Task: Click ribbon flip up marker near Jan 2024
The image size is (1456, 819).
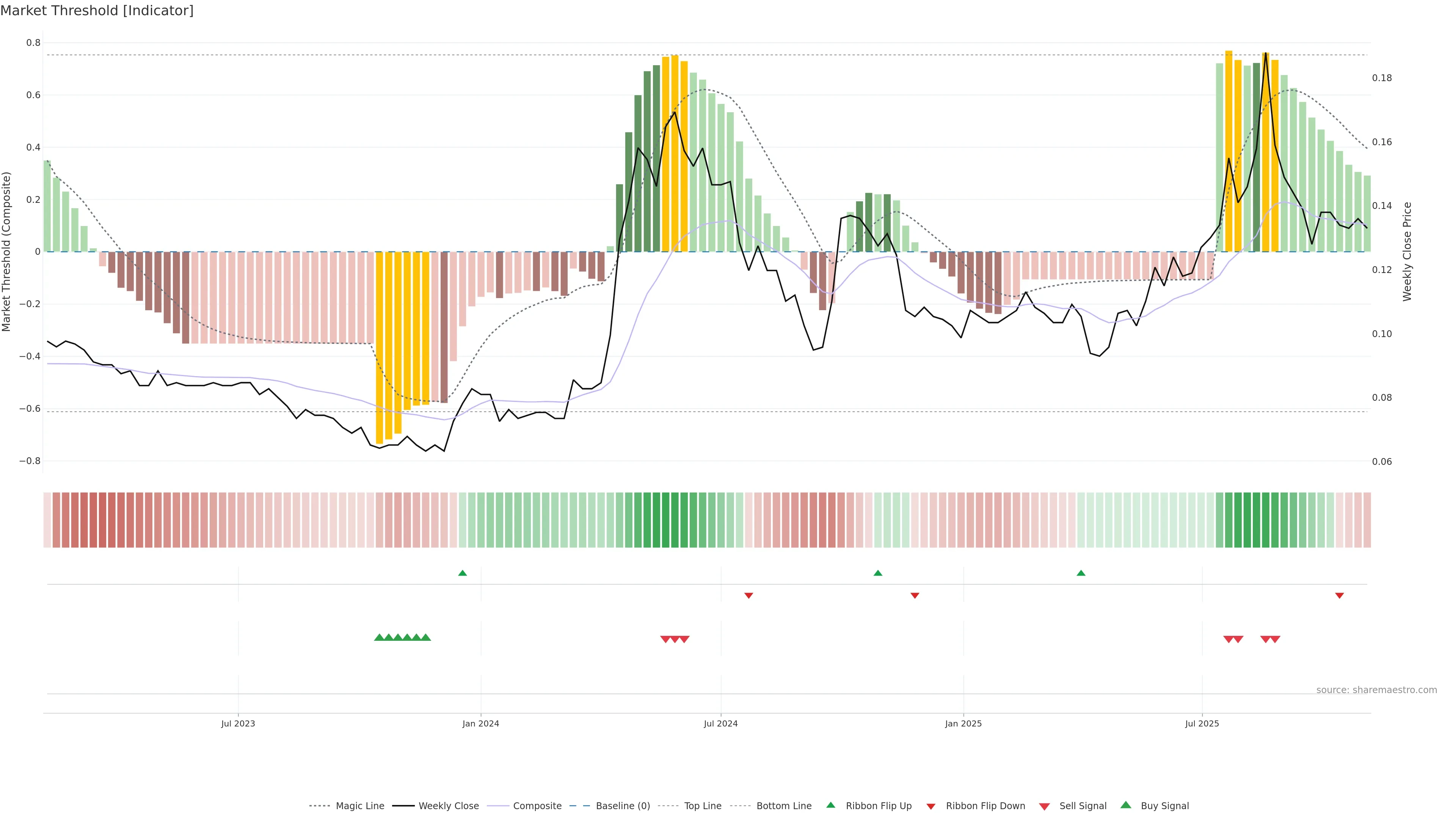Action: [x=462, y=573]
